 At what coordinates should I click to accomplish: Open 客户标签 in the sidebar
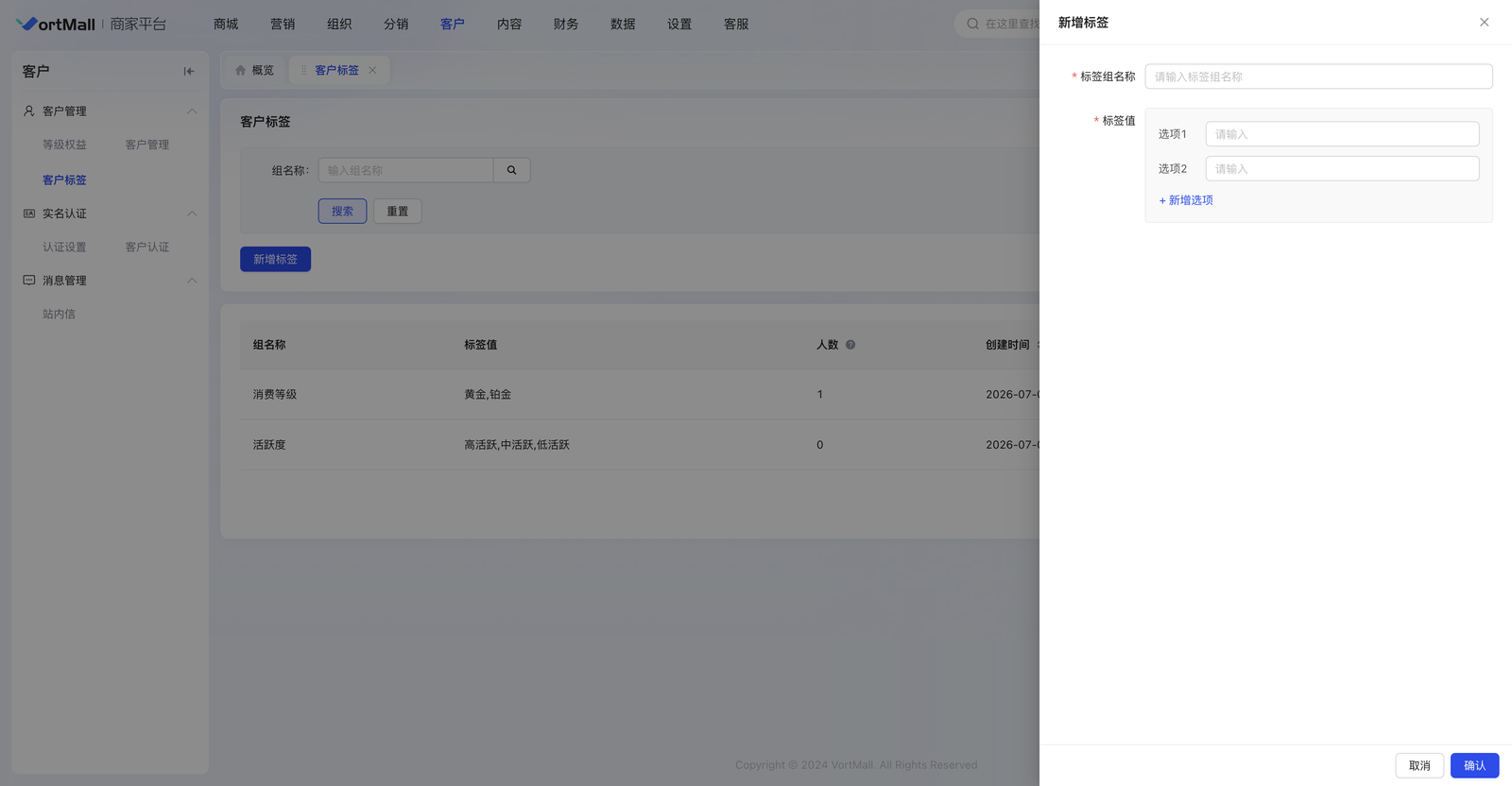pos(64,179)
